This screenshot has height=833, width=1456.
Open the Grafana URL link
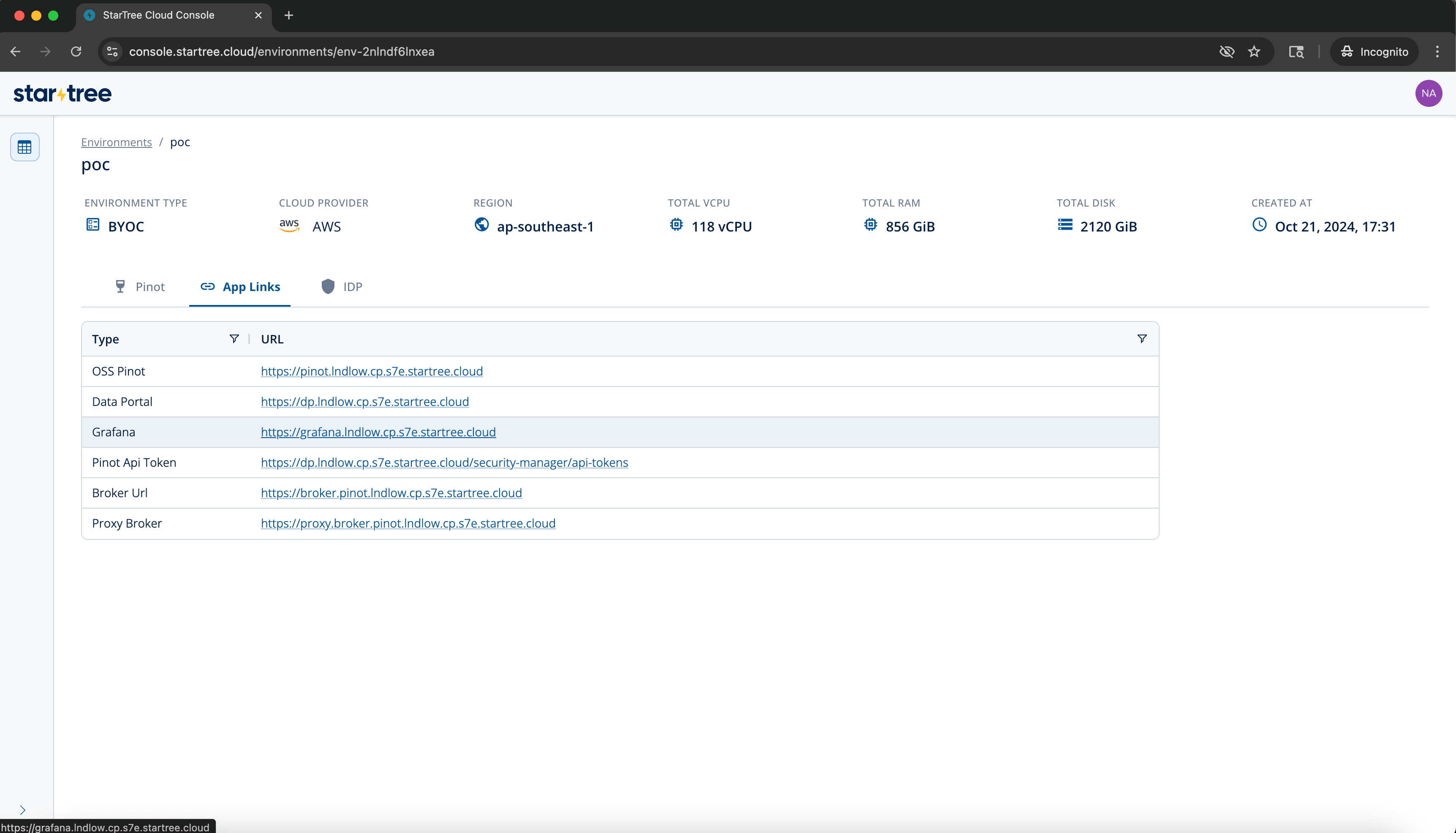378,432
